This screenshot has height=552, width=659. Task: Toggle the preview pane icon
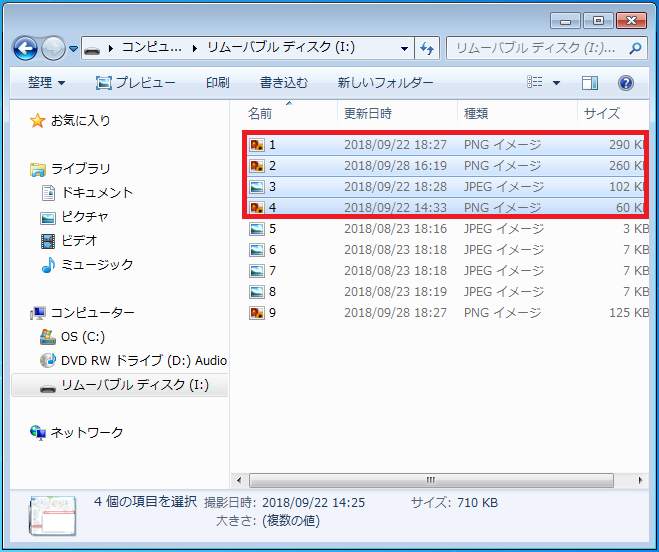(590, 83)
